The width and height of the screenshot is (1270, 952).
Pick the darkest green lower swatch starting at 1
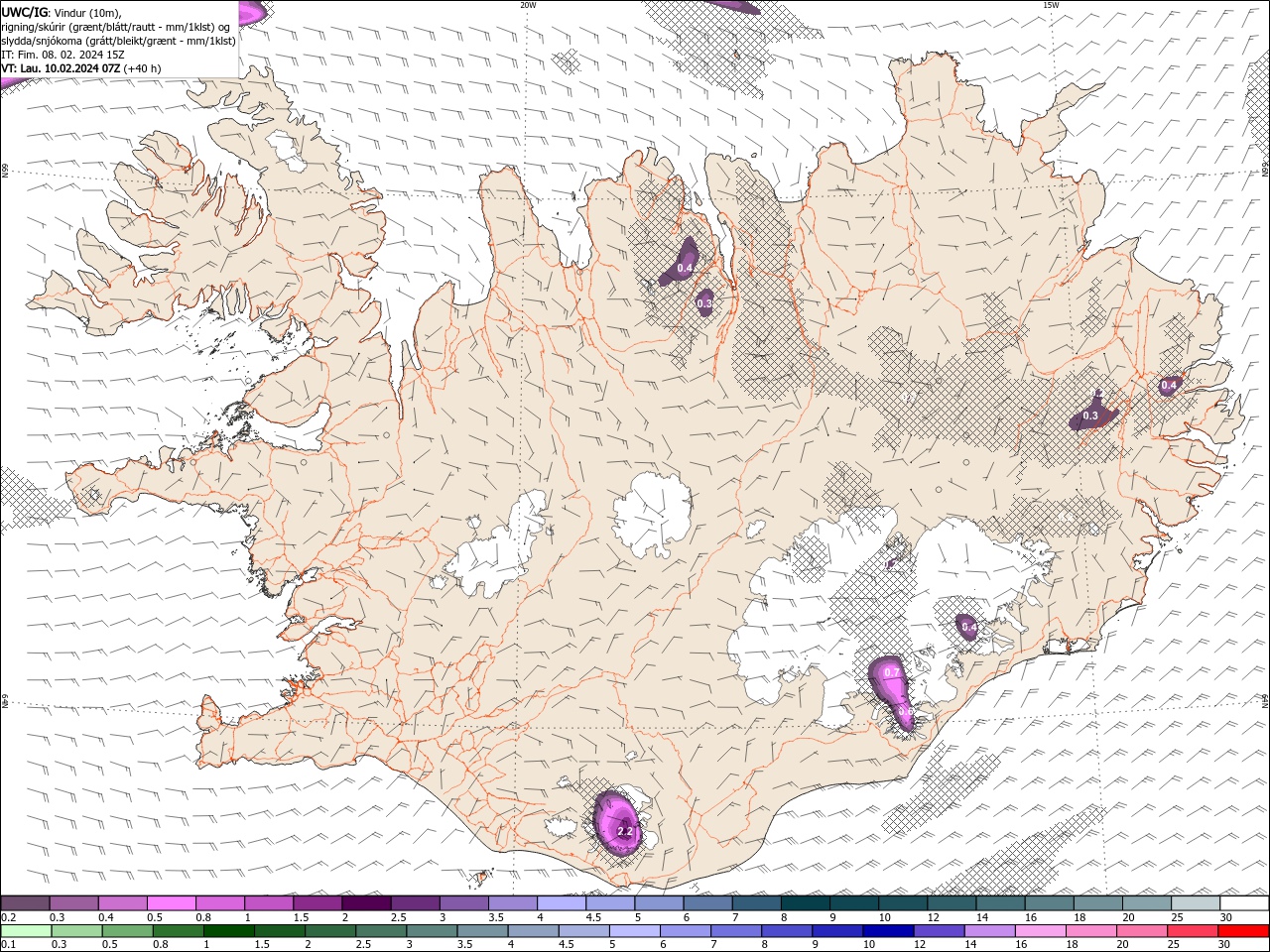228,931
